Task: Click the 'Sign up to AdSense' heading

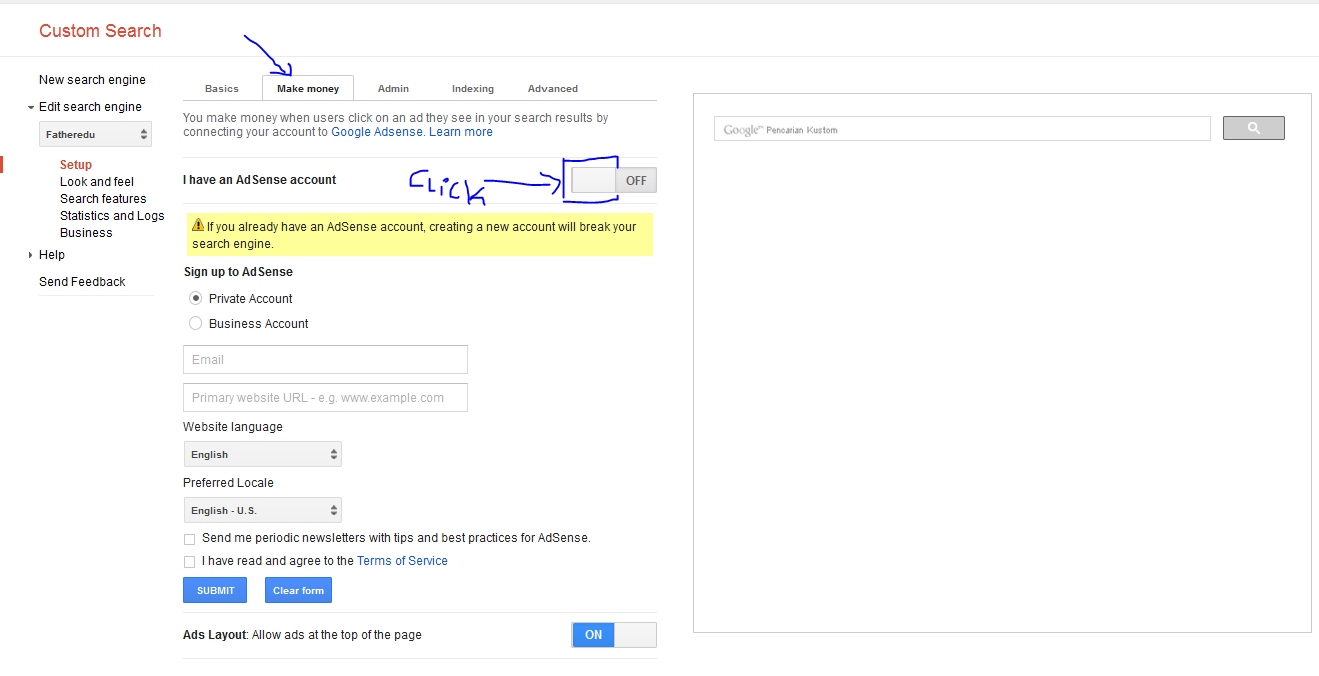Action: click(238, 272)
